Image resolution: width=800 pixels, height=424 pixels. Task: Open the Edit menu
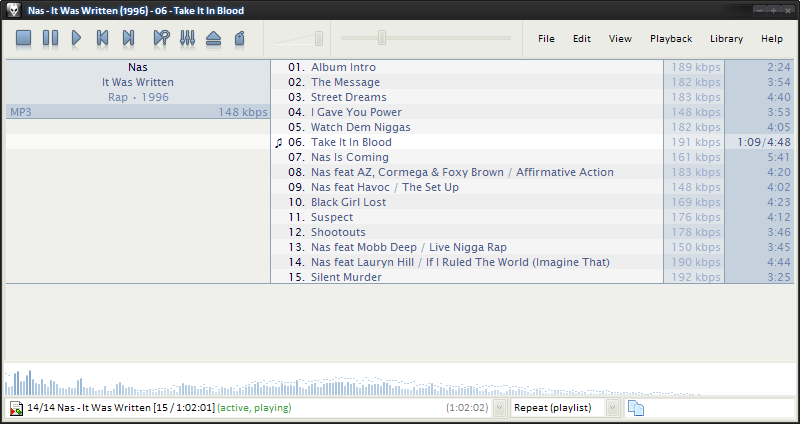pos(582,39)
